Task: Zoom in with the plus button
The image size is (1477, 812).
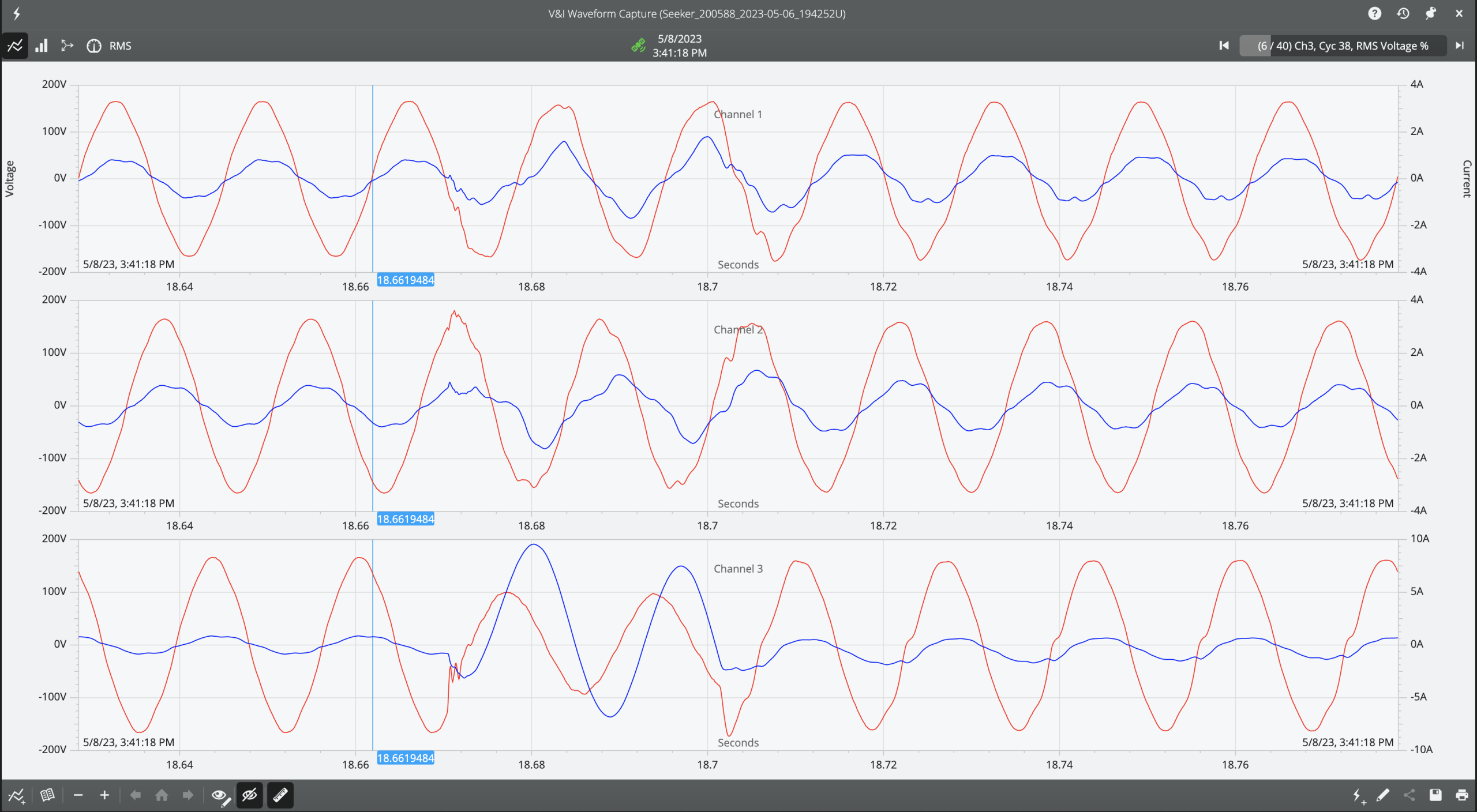Action: [104, 795]
